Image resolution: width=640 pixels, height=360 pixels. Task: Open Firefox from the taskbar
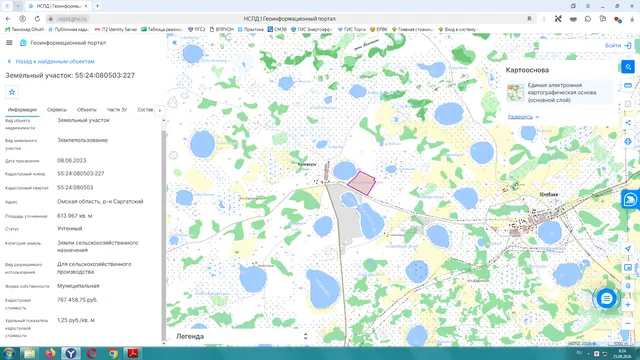click(50, 353)
